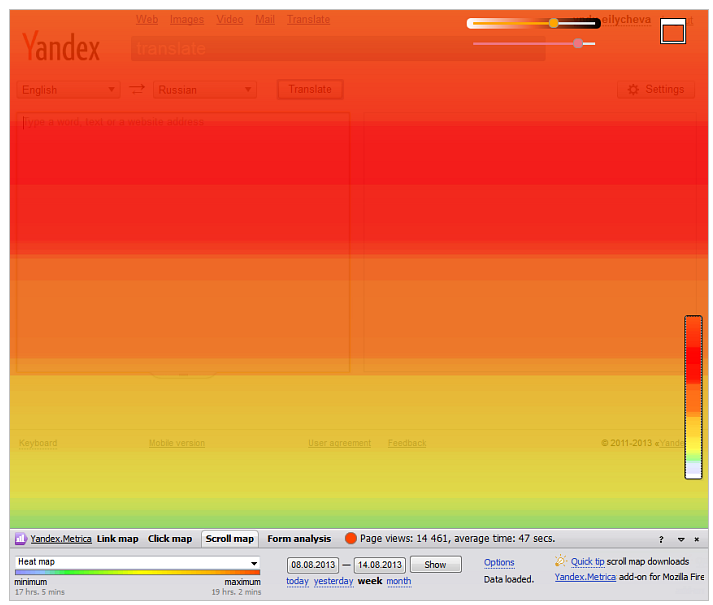Click the Quick tip lightbulb icon
This screenshot has height=605, width=713.
561,561
